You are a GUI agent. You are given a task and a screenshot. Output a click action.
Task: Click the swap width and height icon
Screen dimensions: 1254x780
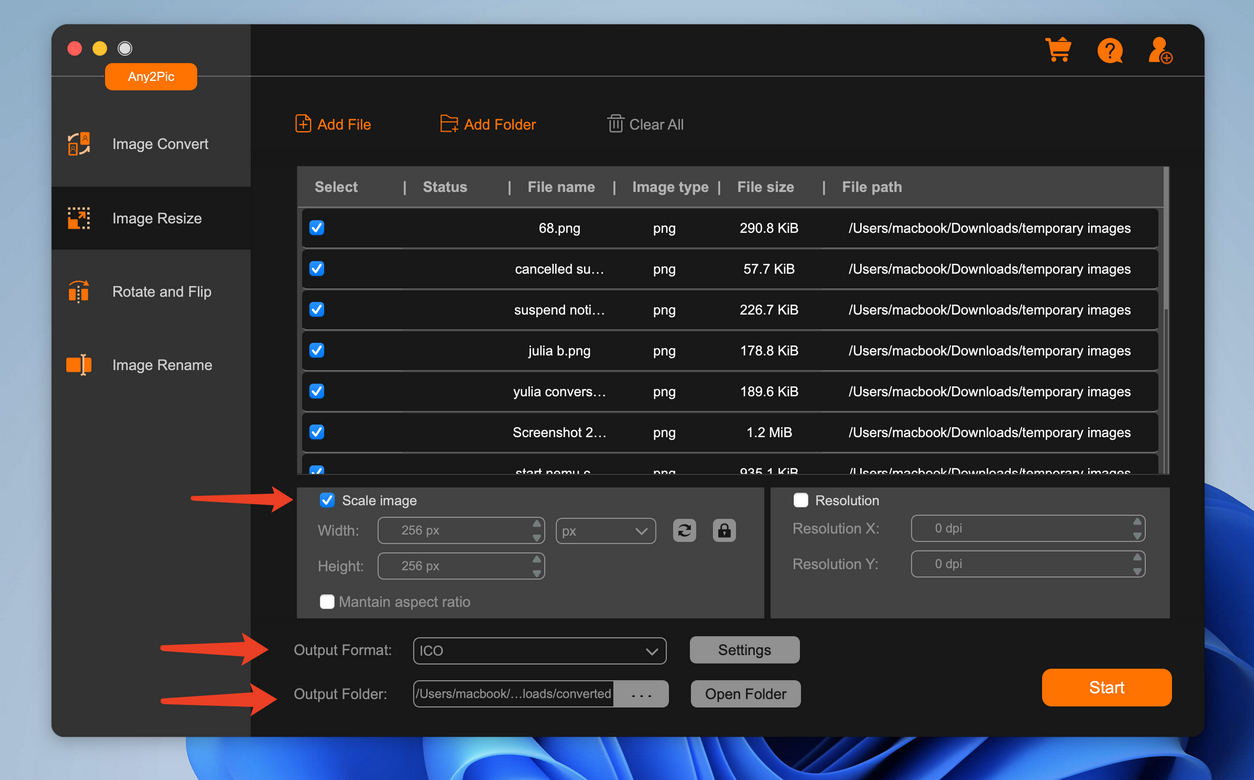[684, 530]
